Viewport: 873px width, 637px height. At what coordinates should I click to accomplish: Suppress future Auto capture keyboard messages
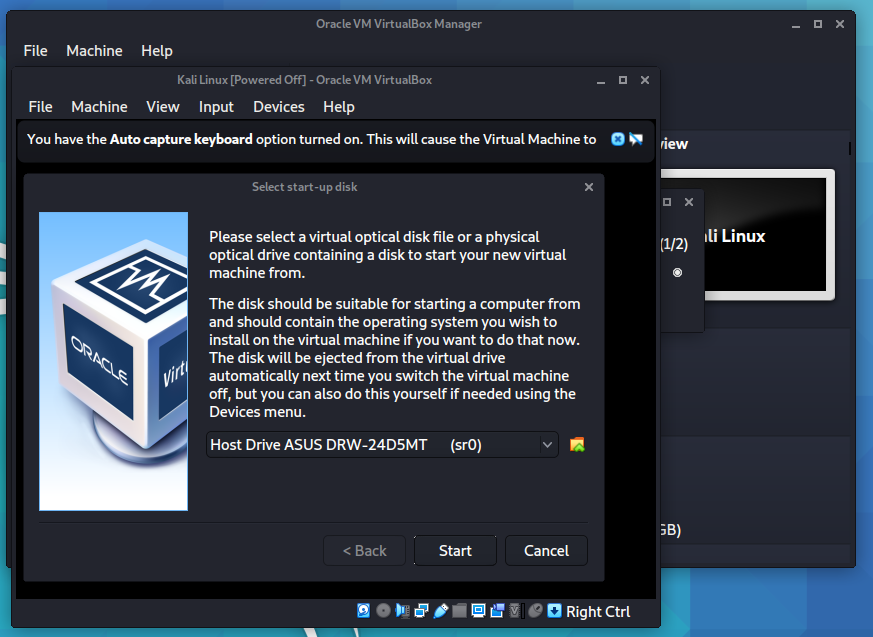[636, 139]
